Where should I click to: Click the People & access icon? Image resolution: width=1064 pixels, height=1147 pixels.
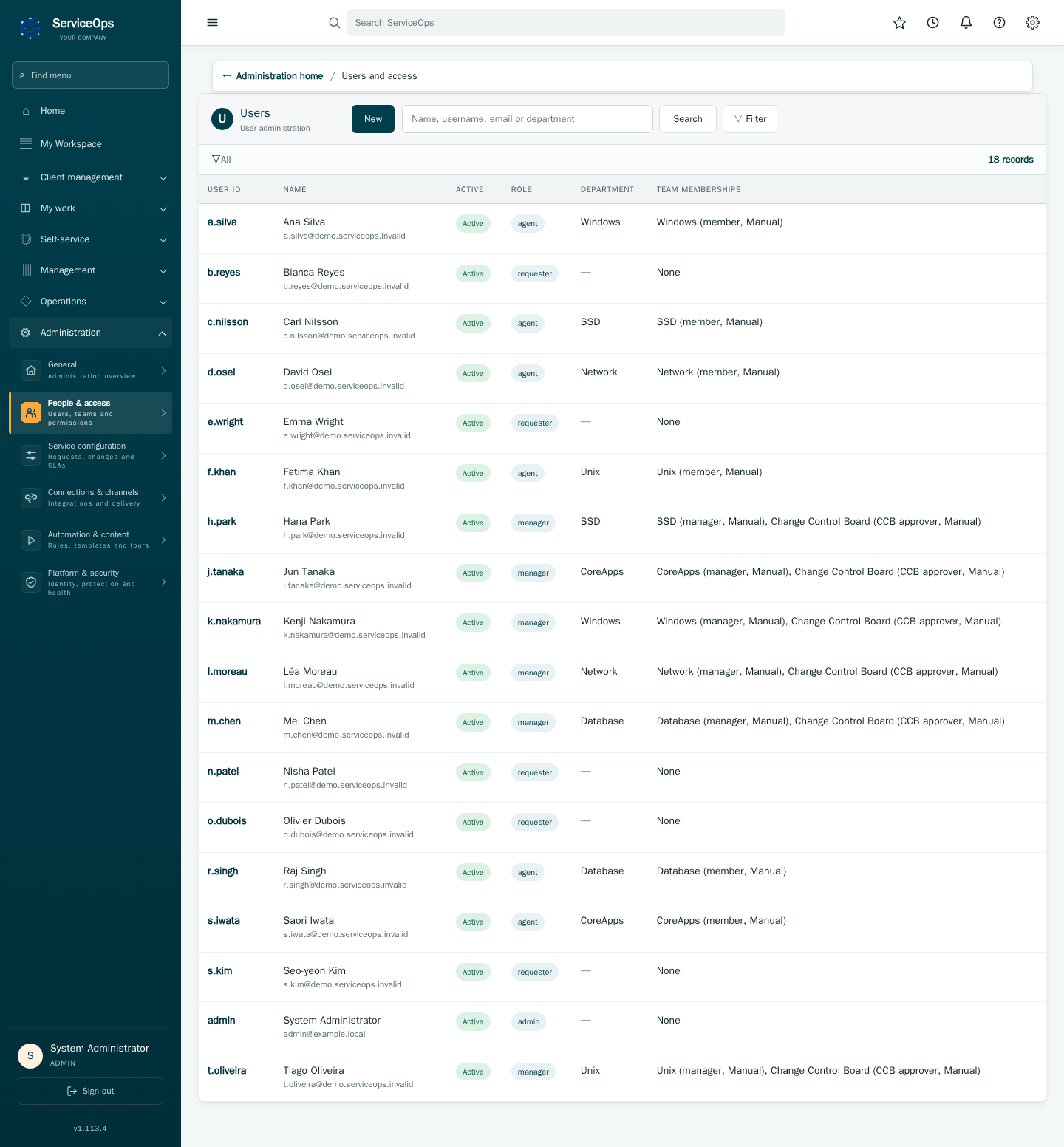(31, 412)
